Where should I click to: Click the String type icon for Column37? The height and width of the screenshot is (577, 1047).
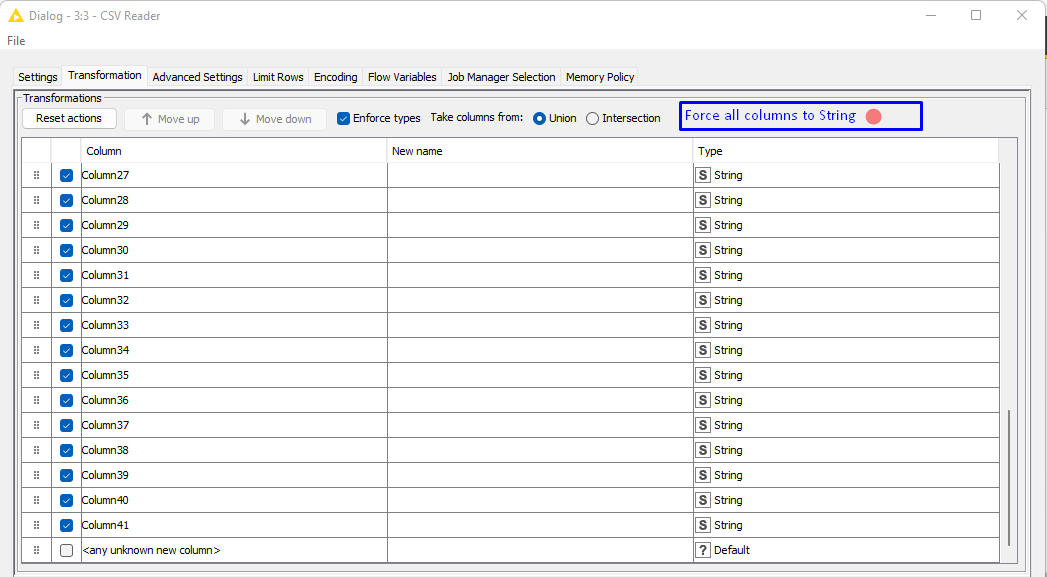(x=702, y=425)
